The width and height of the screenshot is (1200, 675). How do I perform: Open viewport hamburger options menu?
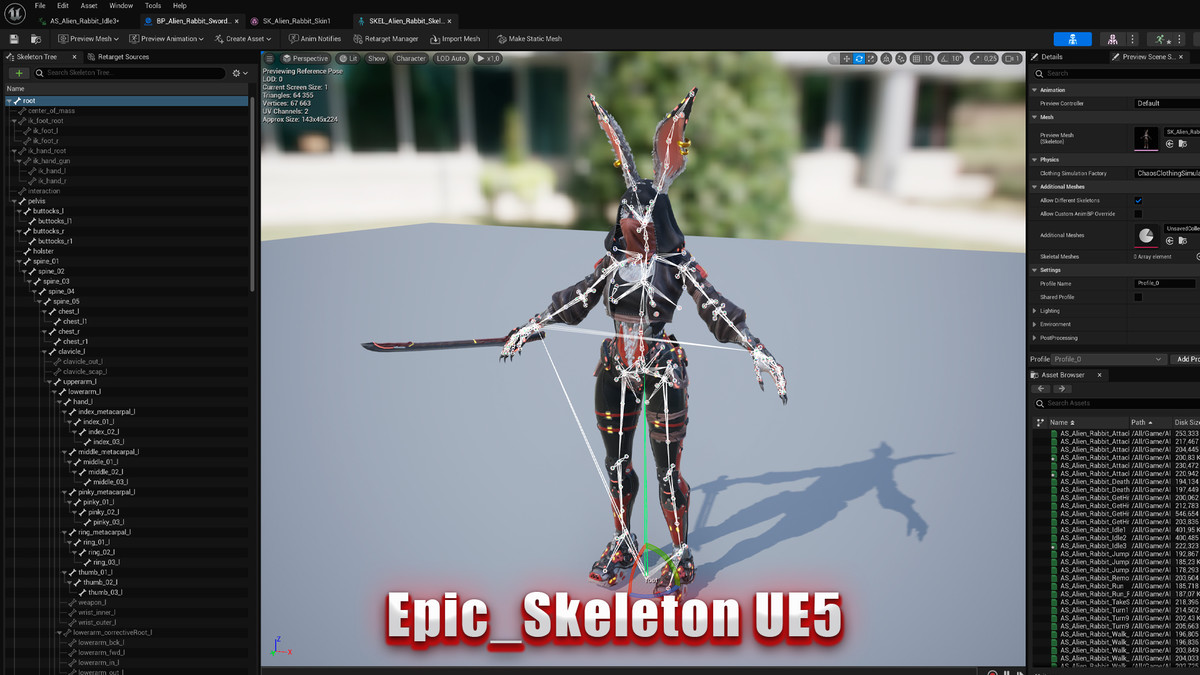(x=269, y=59)
